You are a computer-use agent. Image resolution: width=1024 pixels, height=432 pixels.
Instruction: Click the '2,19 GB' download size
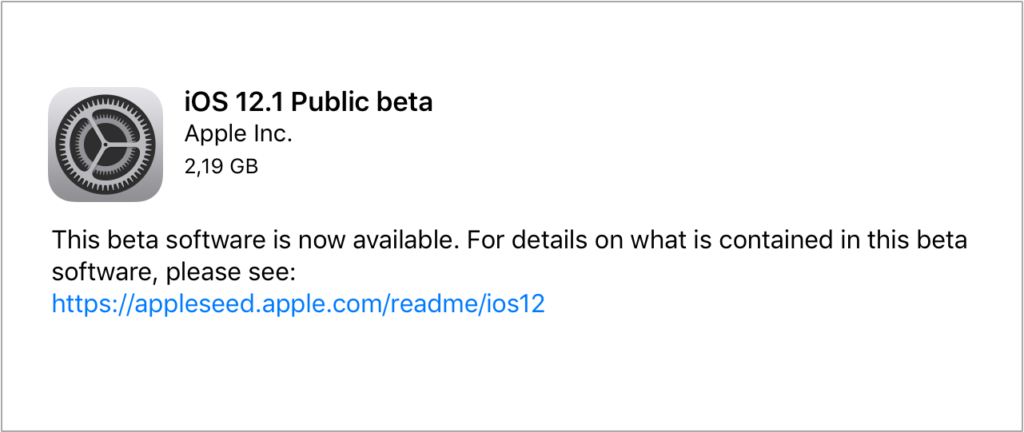point(221,166)
